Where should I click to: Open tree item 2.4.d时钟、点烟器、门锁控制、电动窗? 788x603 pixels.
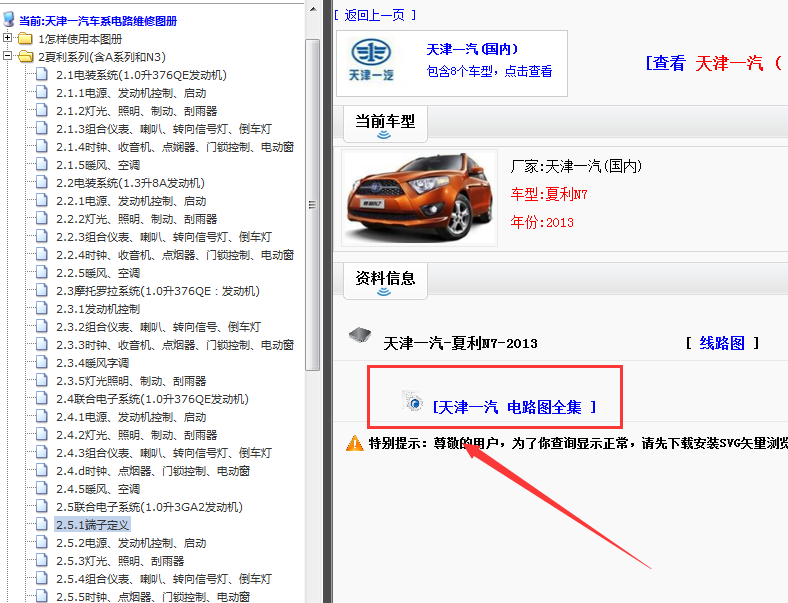pyautogui.click(x=153, y=471)
